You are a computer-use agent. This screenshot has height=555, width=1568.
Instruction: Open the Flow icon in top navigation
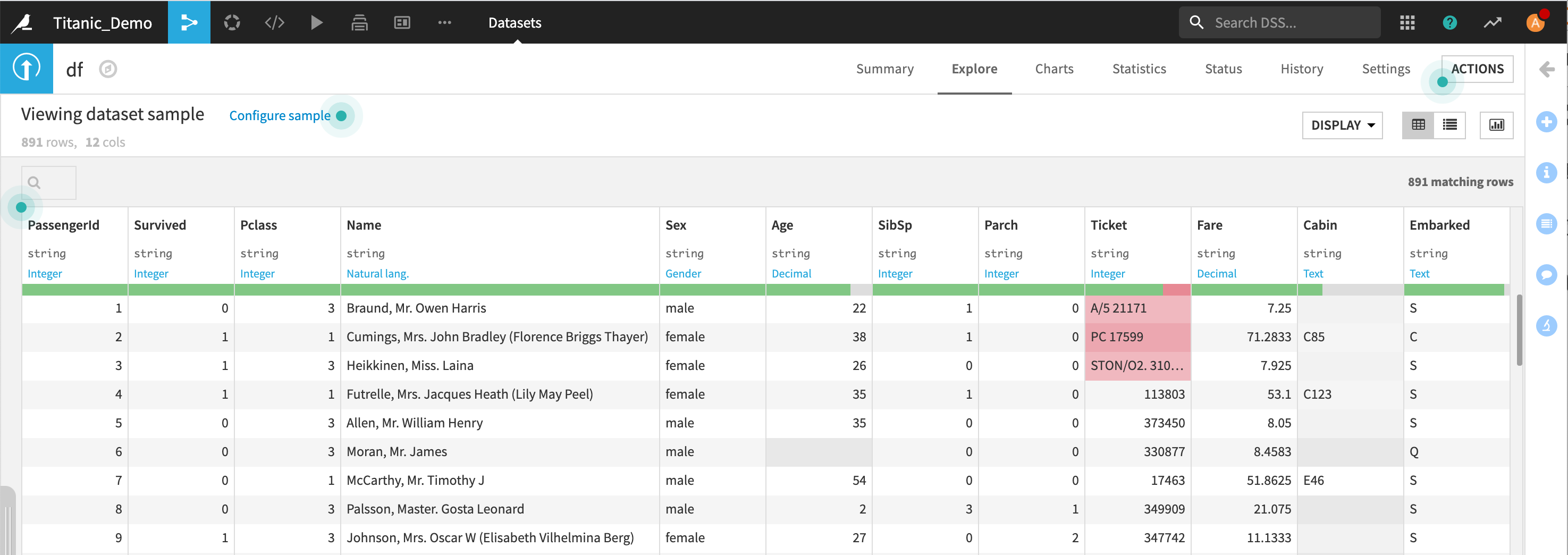189,22
